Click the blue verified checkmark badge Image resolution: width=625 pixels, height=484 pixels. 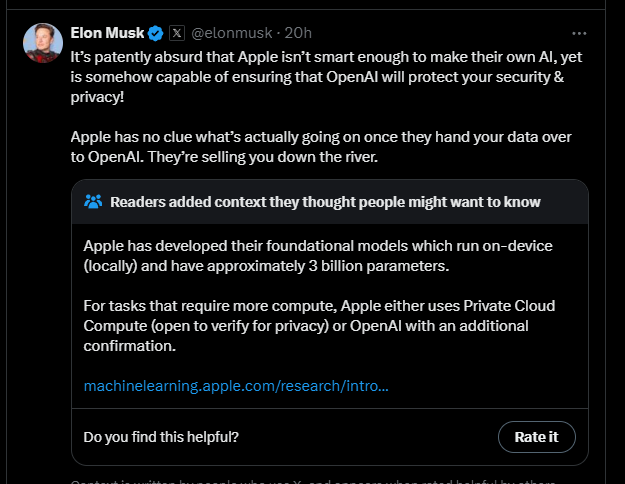click(x=155, y=33)
